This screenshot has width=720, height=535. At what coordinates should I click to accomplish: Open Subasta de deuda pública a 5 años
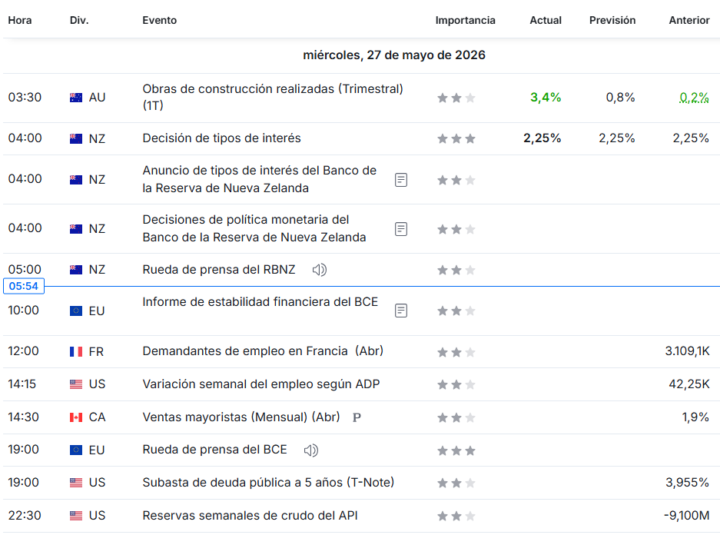click(x=268, y=482)
